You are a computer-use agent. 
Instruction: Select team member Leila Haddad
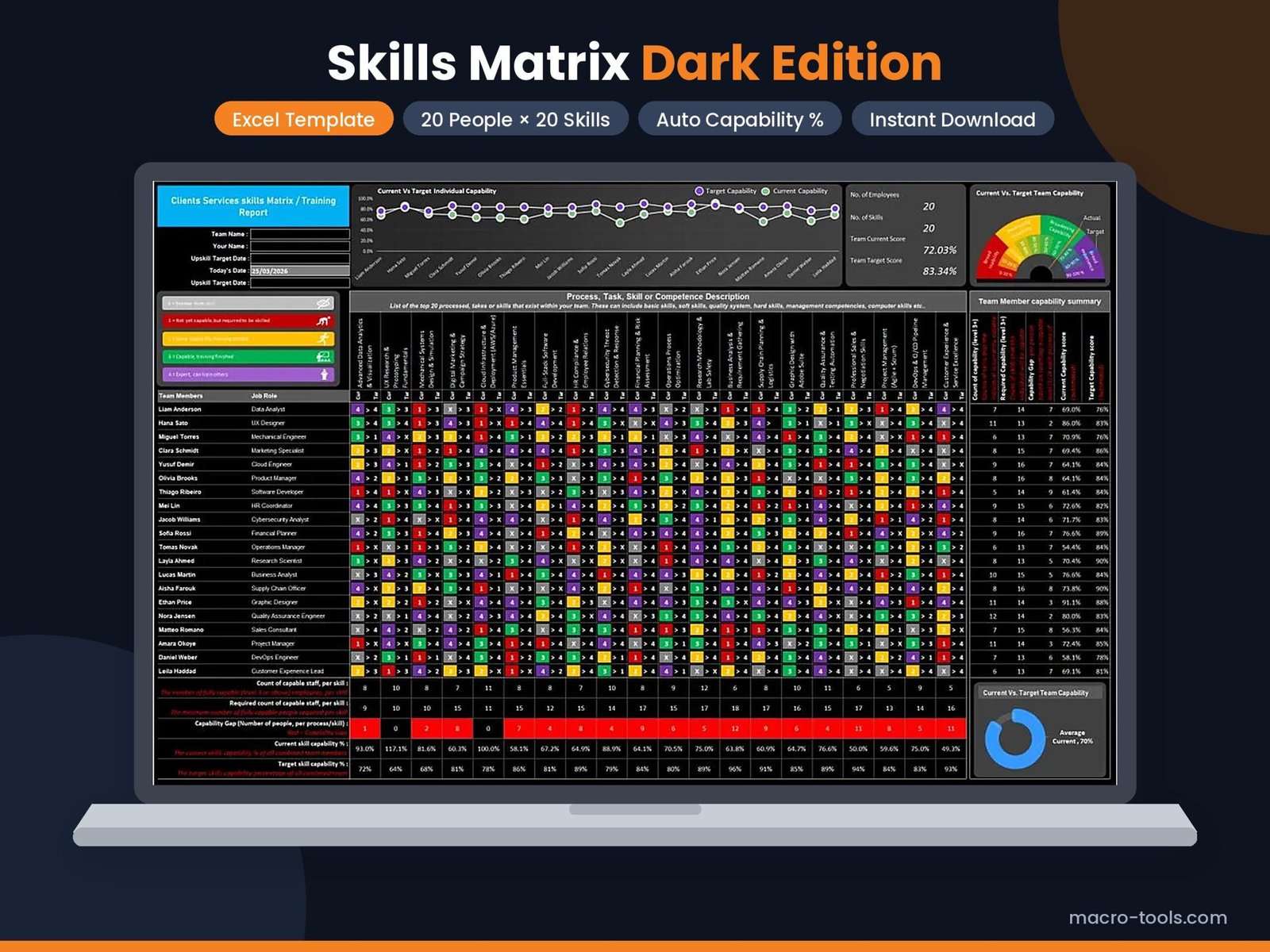pos(177,671)
